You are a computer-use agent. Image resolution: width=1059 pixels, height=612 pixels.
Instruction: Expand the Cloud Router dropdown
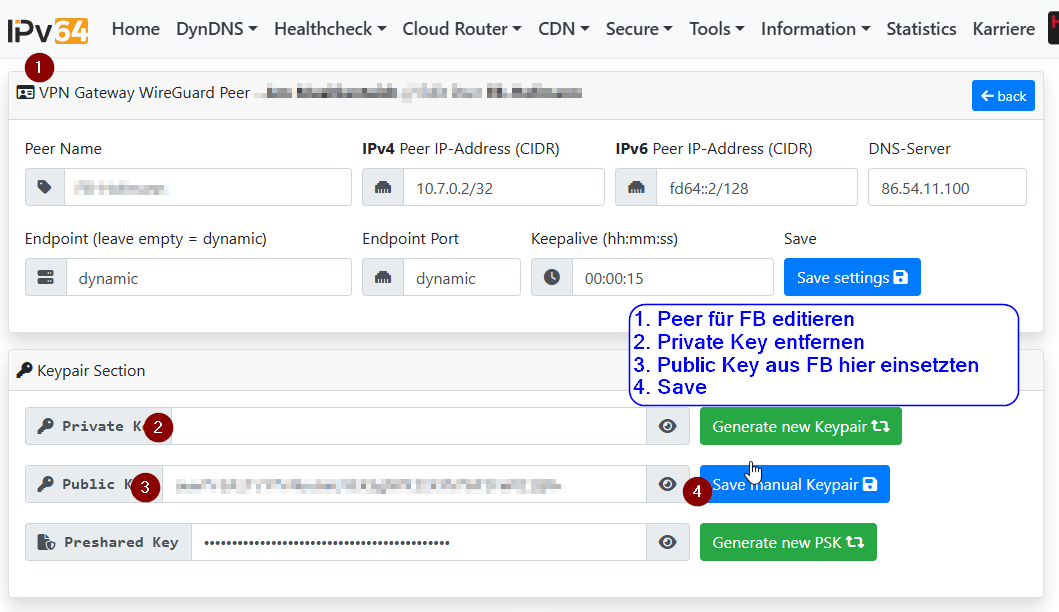tap(461, 29)
